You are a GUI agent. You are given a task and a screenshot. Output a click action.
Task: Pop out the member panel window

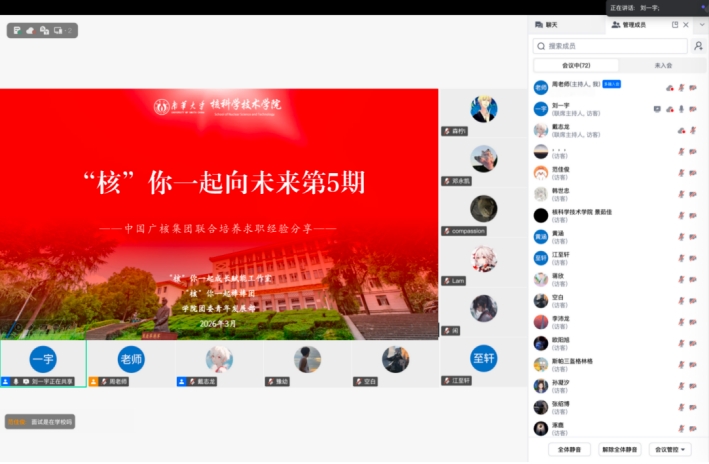tap(675, 24)
